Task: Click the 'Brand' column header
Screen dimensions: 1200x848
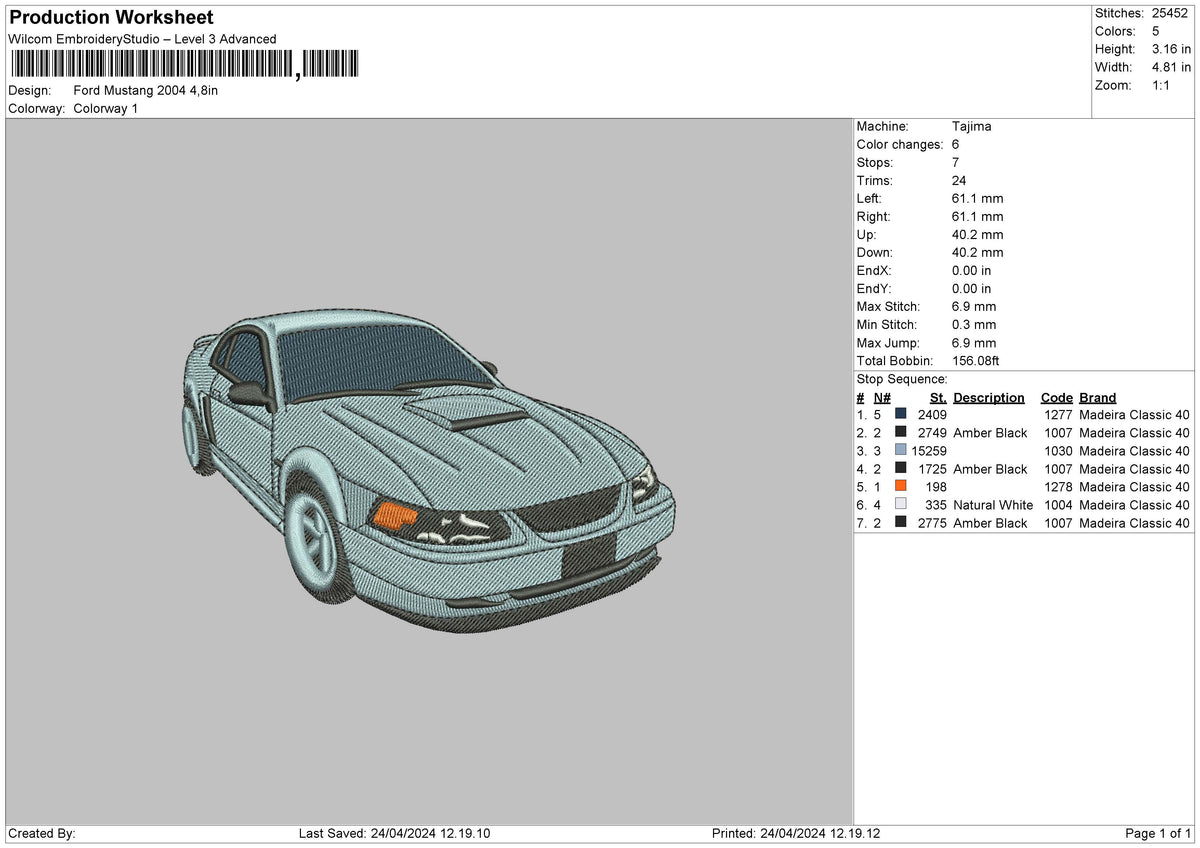Action: (x=1098, y=397)
